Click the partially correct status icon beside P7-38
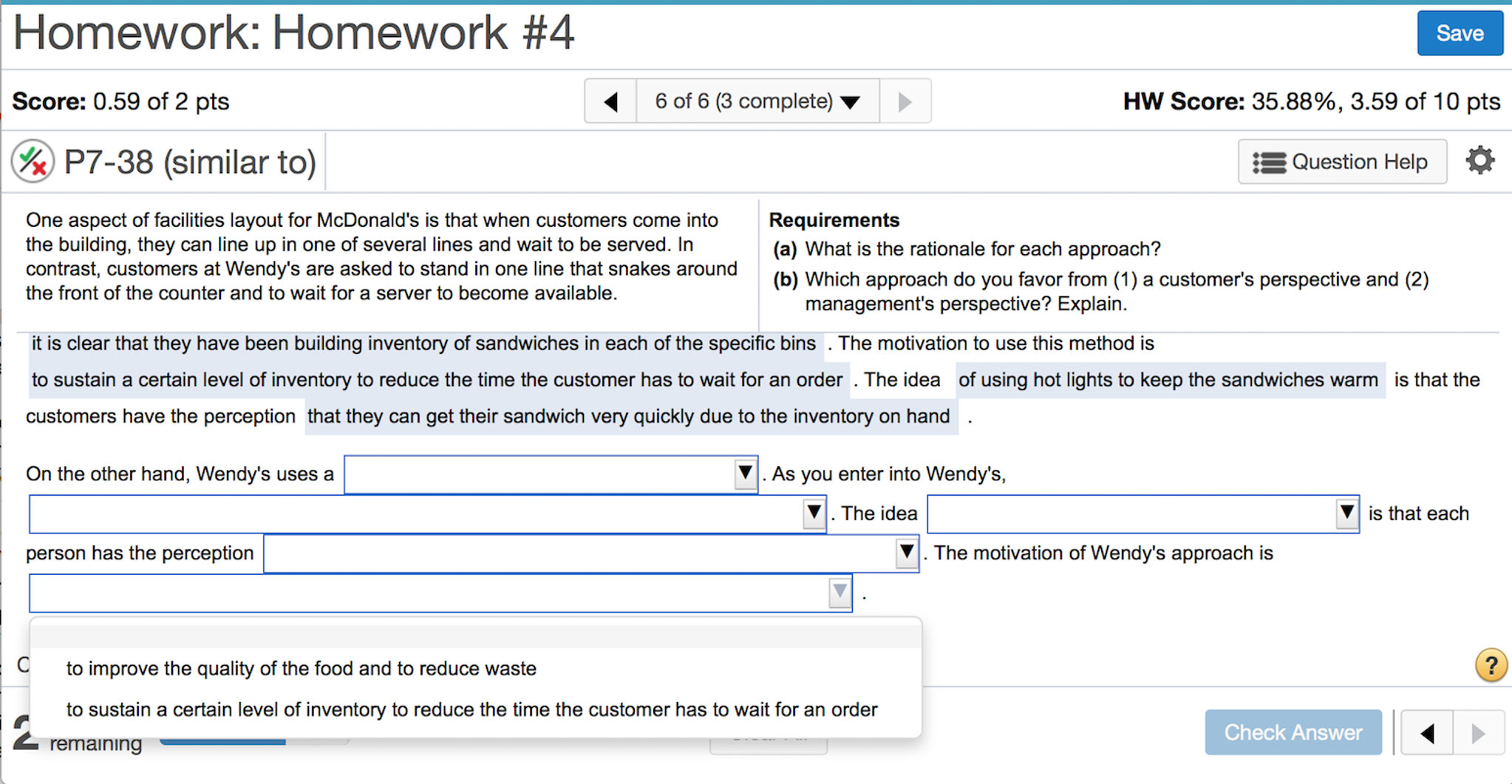Viewport: 1512px width, 784px height. click(x=33, y=161)
